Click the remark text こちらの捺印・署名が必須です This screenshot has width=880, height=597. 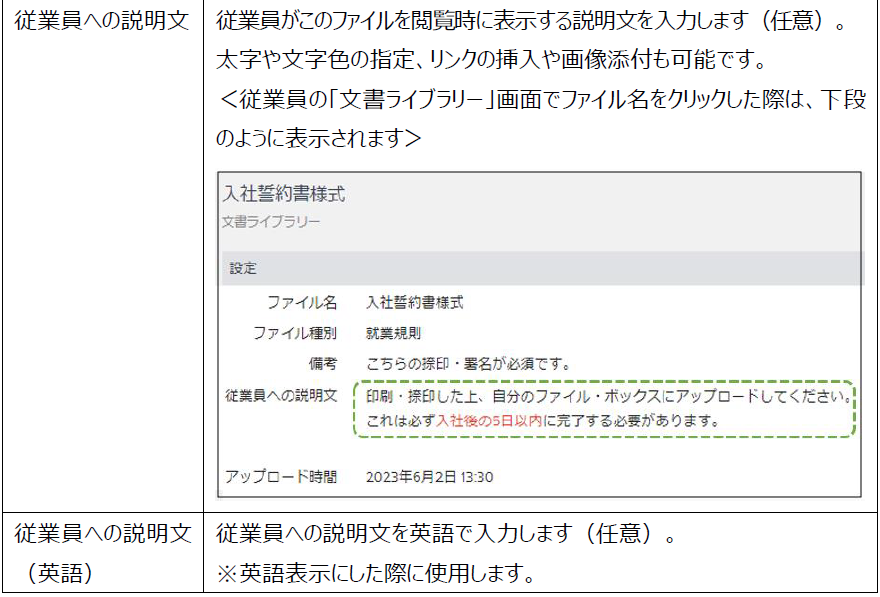[x=469, y=364]
